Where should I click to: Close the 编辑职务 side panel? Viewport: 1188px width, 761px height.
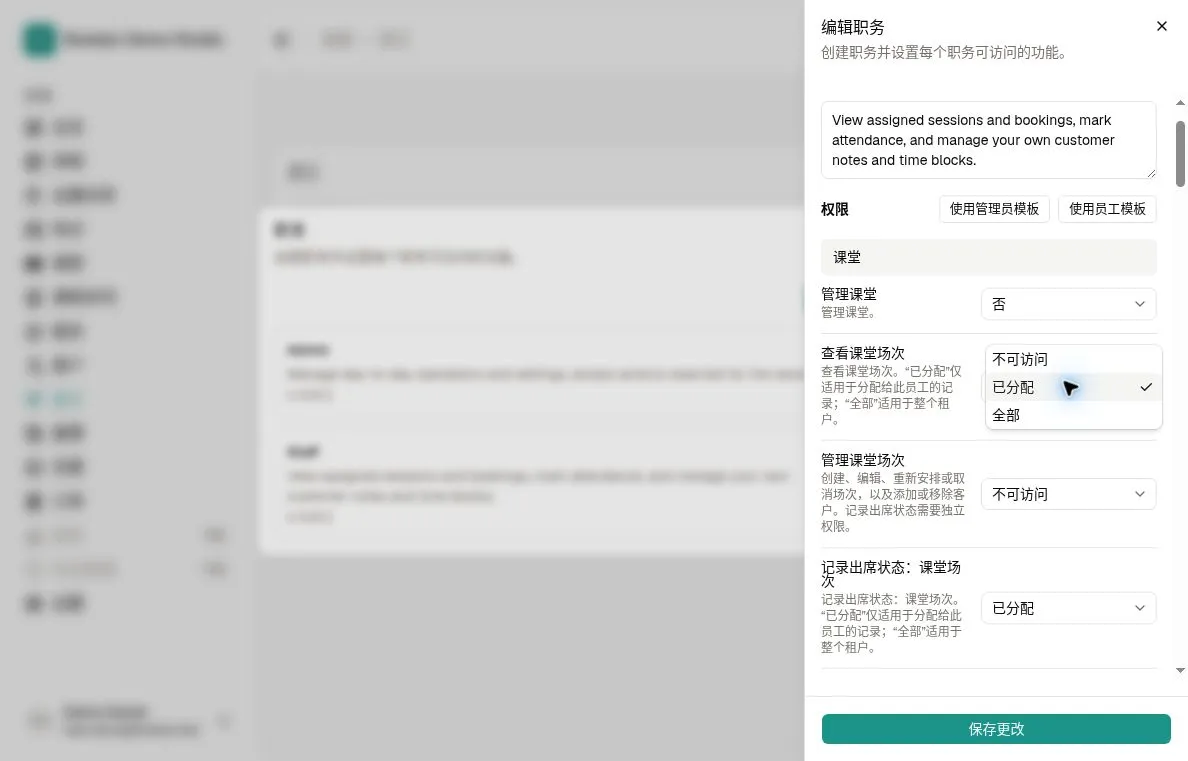1161,27
